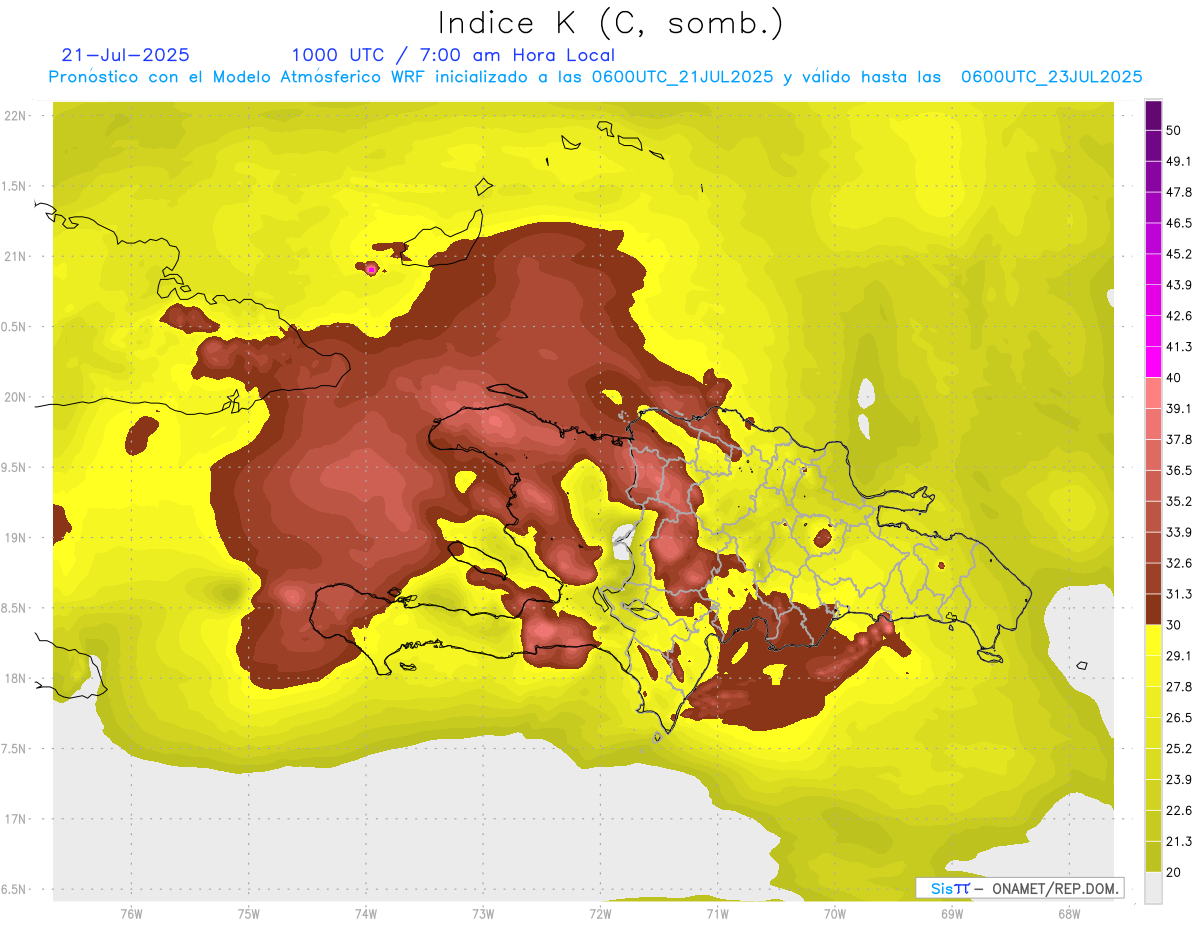The image size is (1200, 927).
Task: Select the dark brown color bar segment just above 30
Action: (1153, 609)
